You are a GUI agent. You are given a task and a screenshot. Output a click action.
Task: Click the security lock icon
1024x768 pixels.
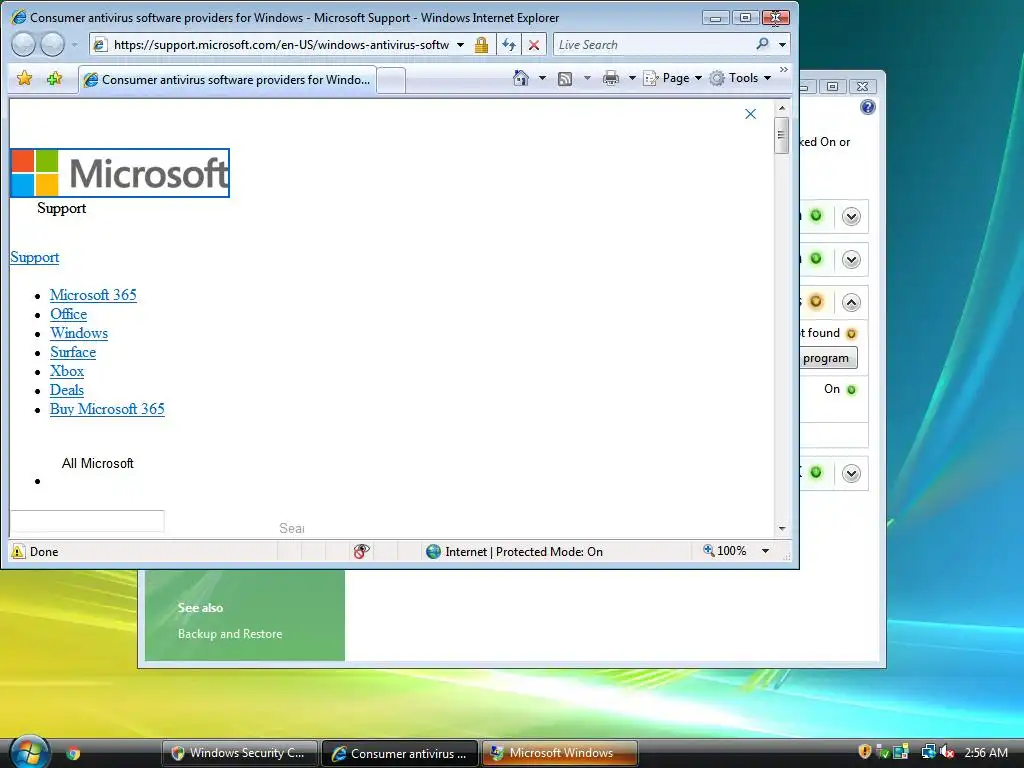(x=481, y=45)
